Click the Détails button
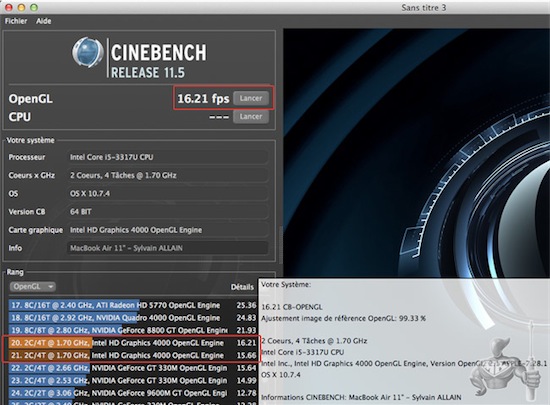Viewport: 550px width, 405px height. [242, 287]
